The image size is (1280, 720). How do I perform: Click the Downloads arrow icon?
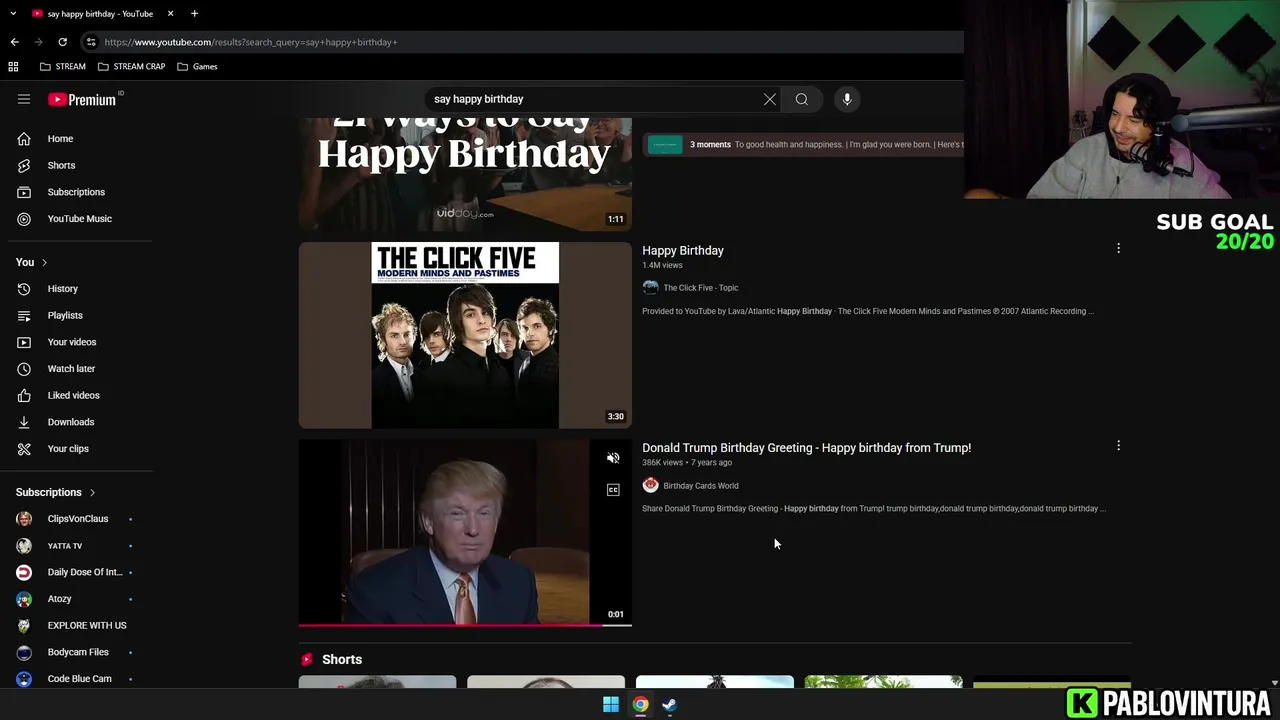pos(24,422)
